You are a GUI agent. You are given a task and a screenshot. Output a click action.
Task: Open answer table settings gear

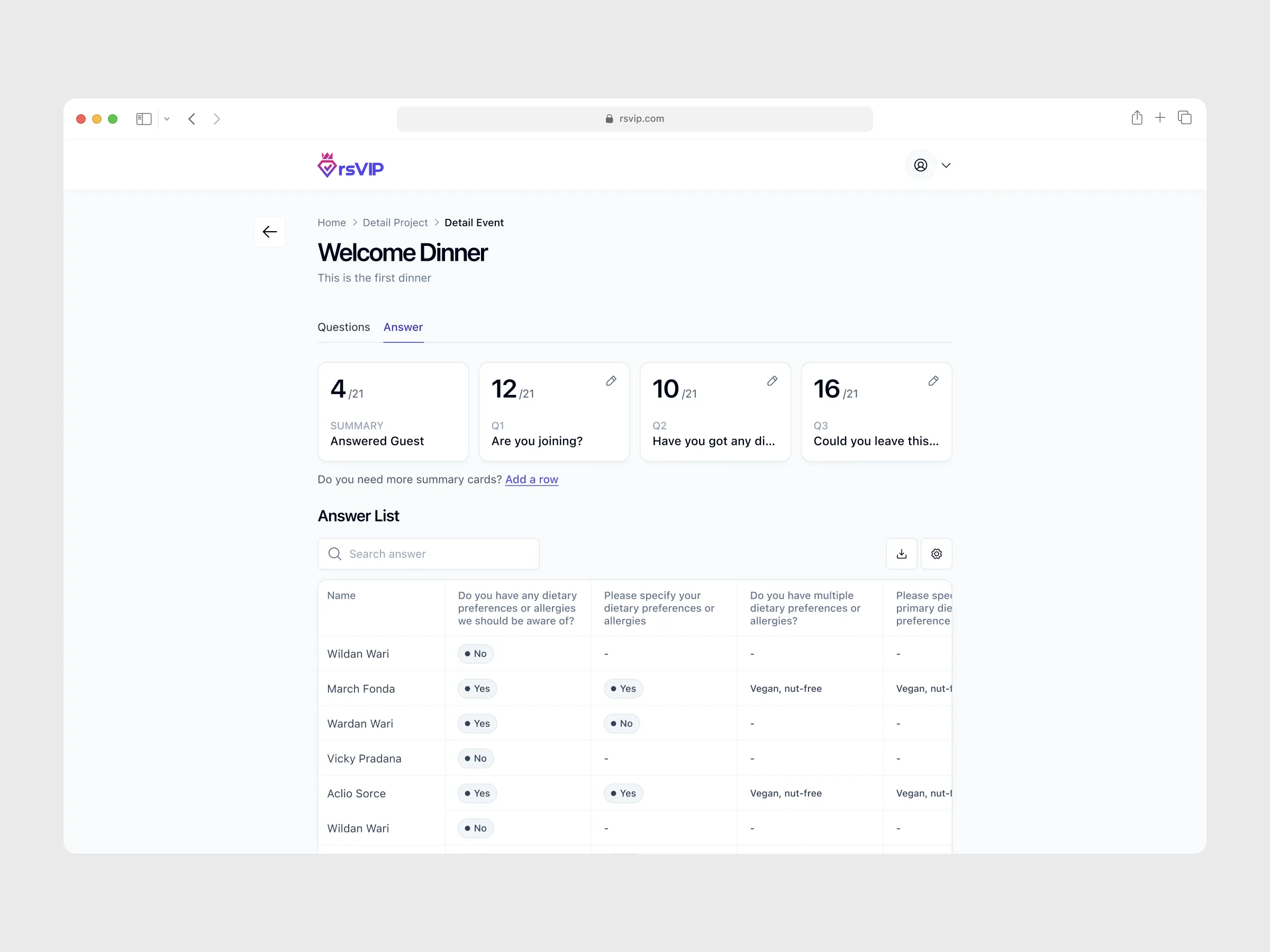point(936,554)
